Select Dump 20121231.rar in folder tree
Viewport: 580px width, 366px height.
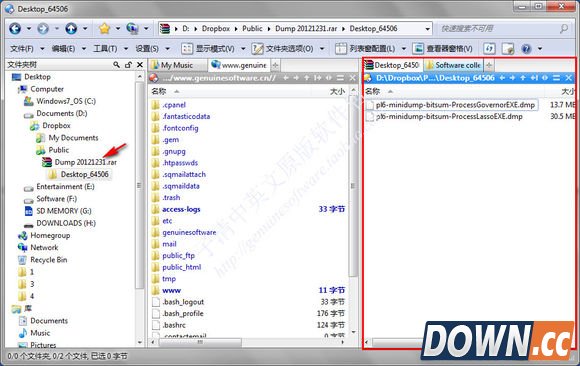85,162
